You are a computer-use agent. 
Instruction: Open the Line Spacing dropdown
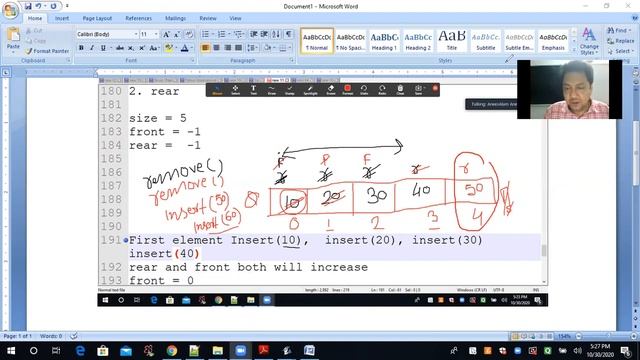(253, 48)
